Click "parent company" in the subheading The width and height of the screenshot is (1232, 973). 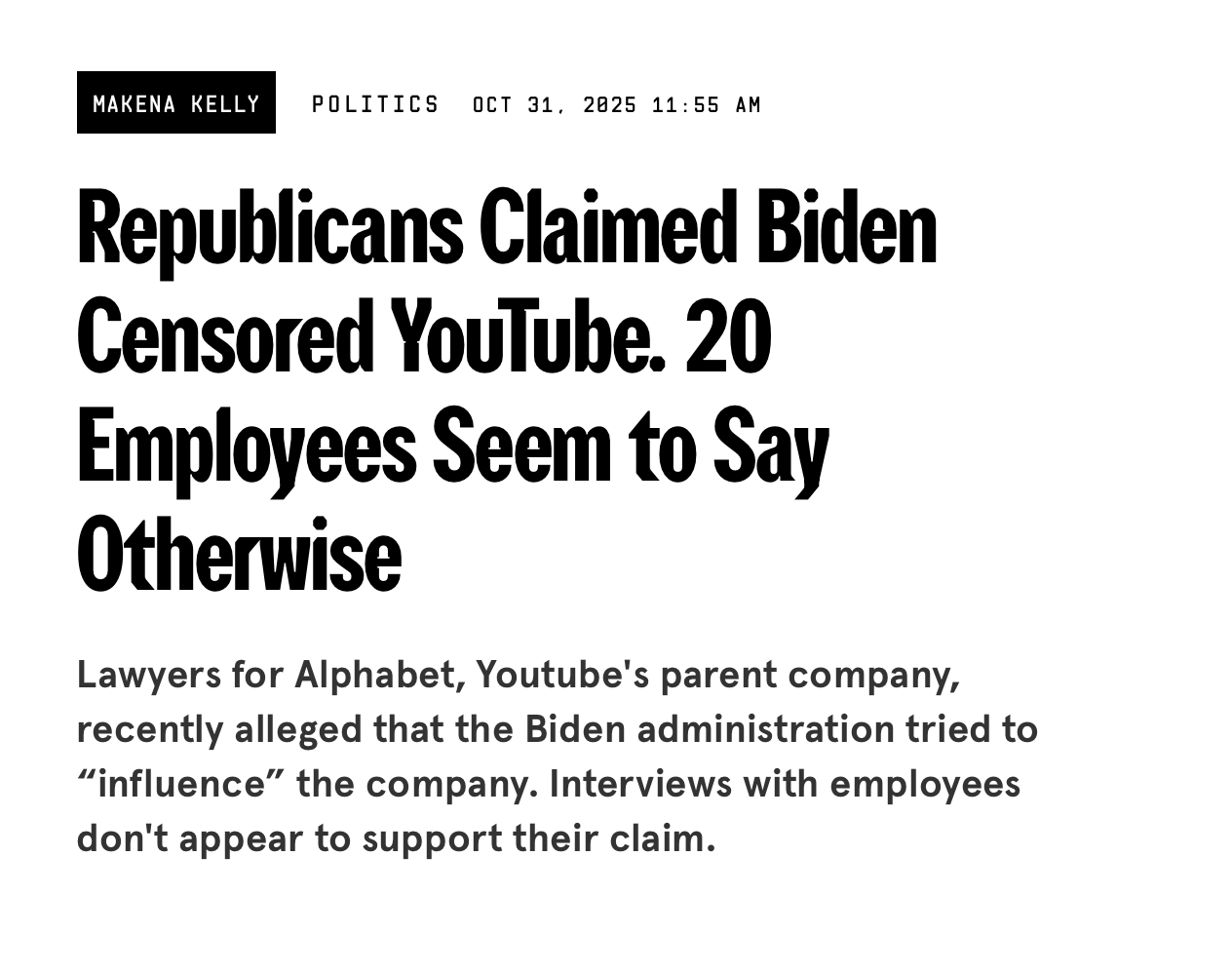point(809,675)
